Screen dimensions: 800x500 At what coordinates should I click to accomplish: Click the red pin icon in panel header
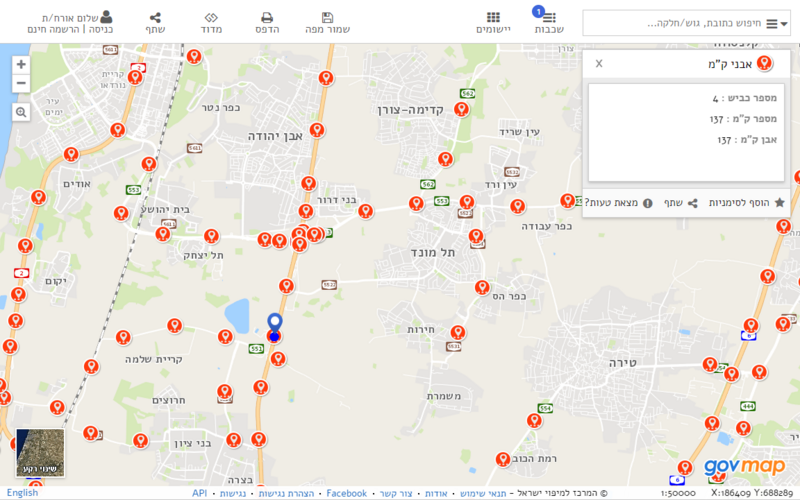coord(764,63)
